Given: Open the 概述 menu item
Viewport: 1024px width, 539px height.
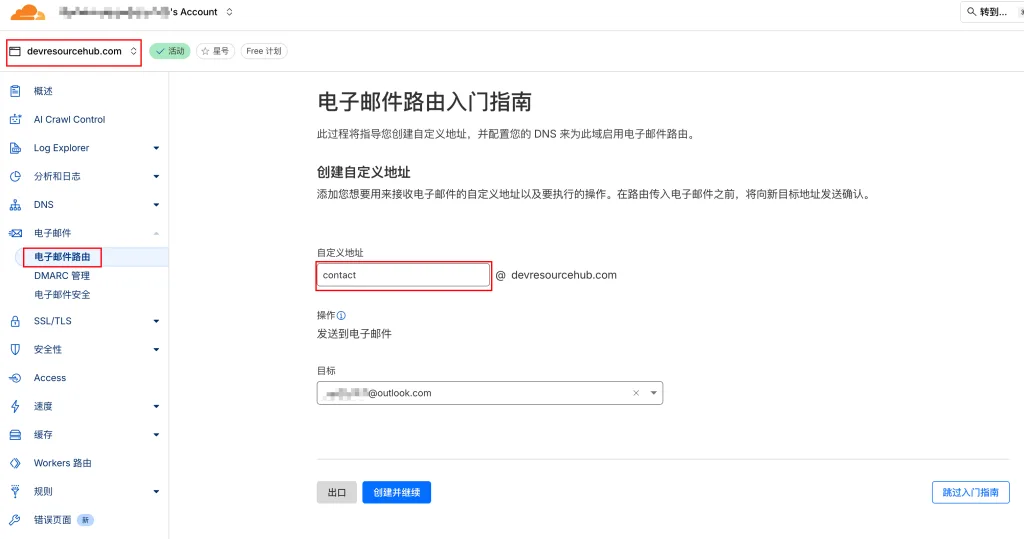Looking at the screenshot, I should (x=43, y=91).
